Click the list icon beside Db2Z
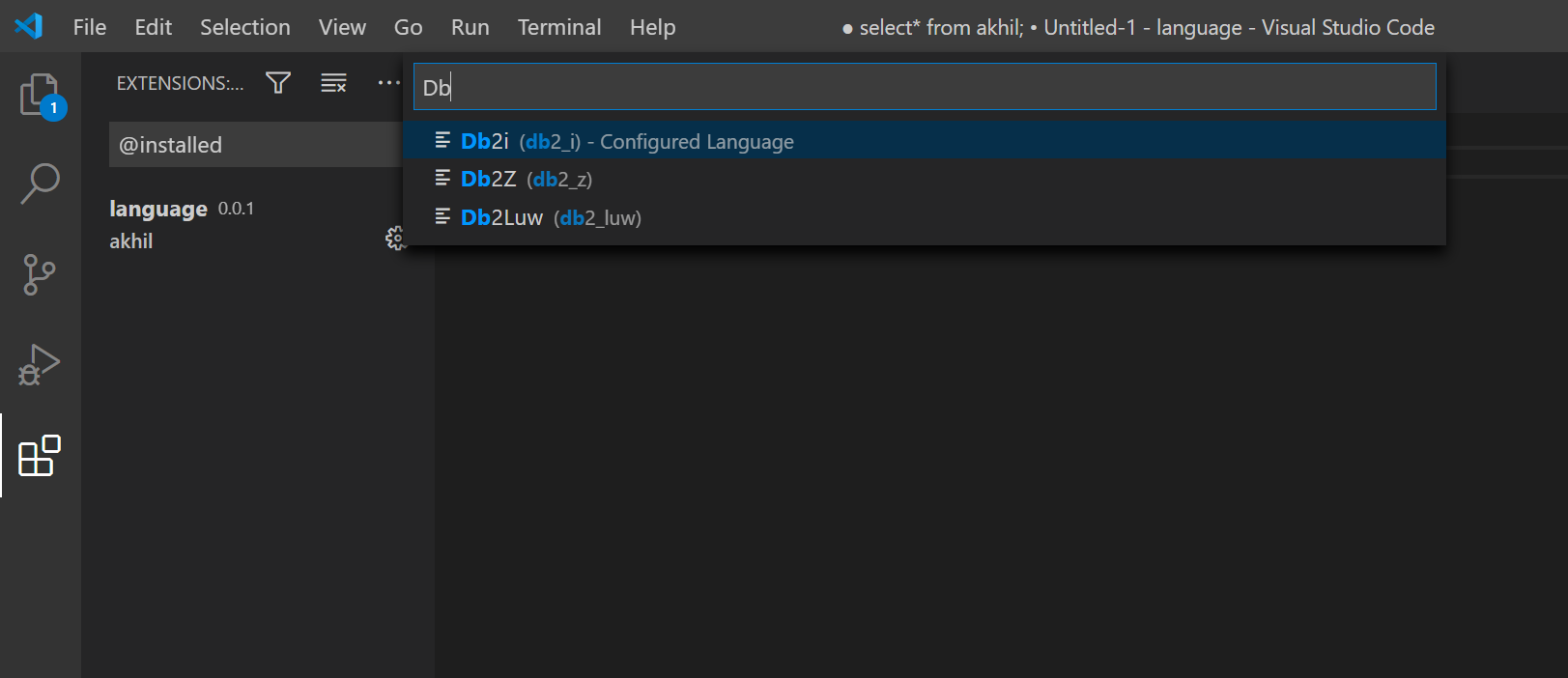The height and width of the screenshot is (678, 1568). [x=442, y=179]
